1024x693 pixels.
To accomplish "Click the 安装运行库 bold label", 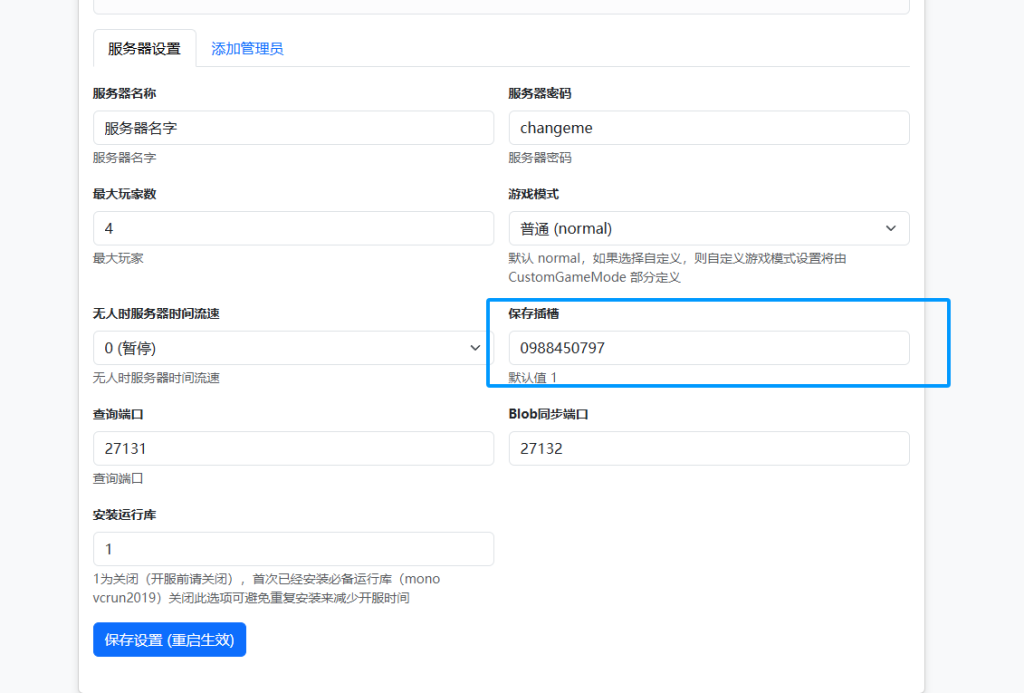I will [124, 515].
